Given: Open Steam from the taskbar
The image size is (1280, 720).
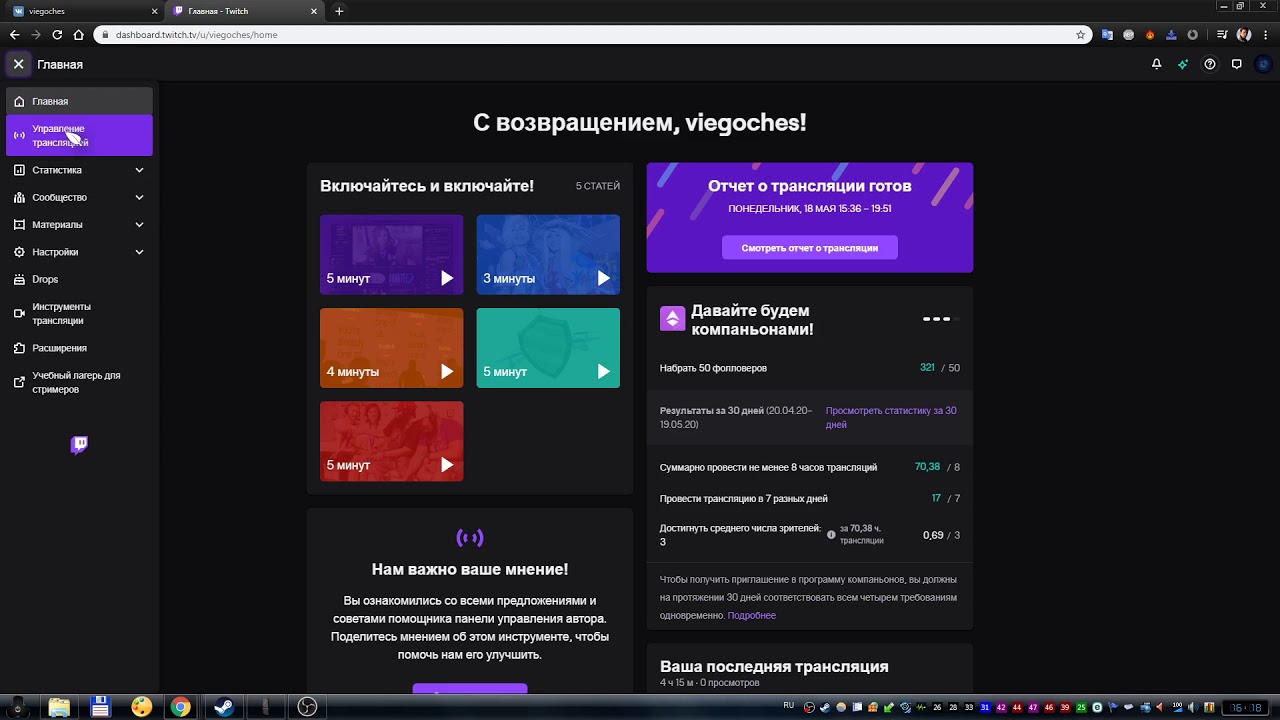Looking at the screenshot, I should tap(222, 708).
